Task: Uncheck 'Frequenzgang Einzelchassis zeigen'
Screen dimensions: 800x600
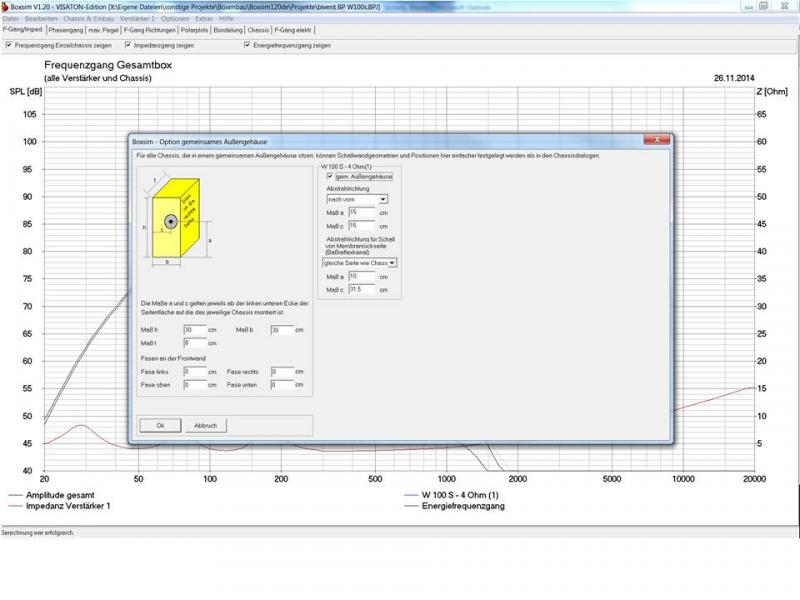Action: point(9,44)
